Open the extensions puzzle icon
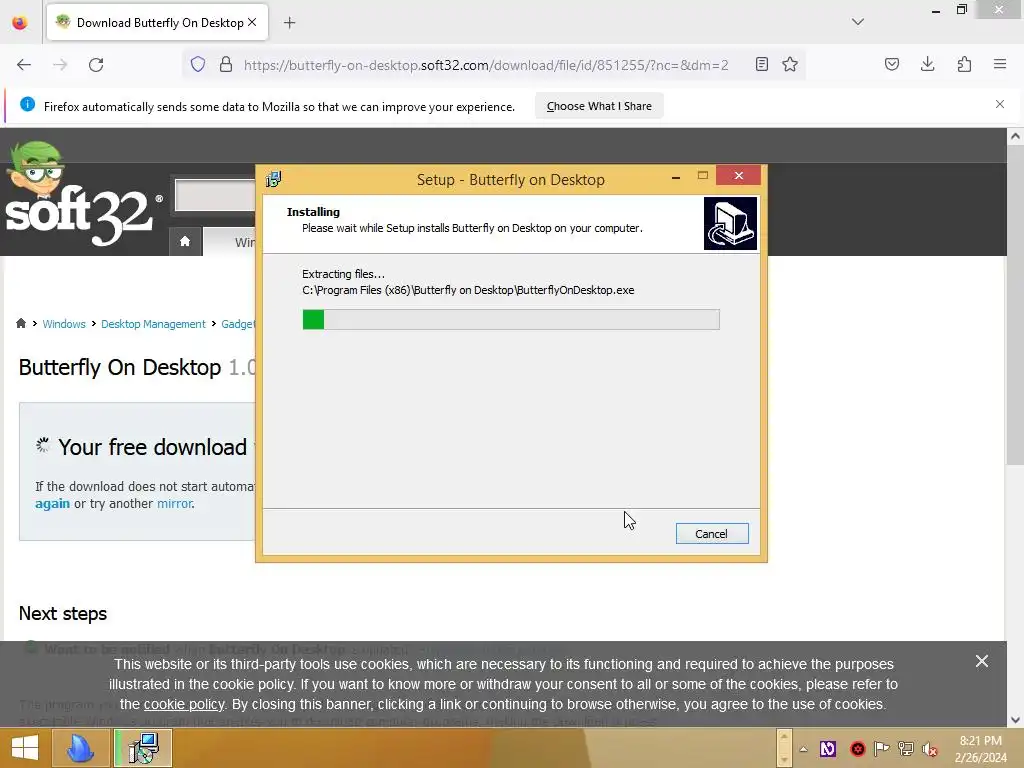 [964, 64]
